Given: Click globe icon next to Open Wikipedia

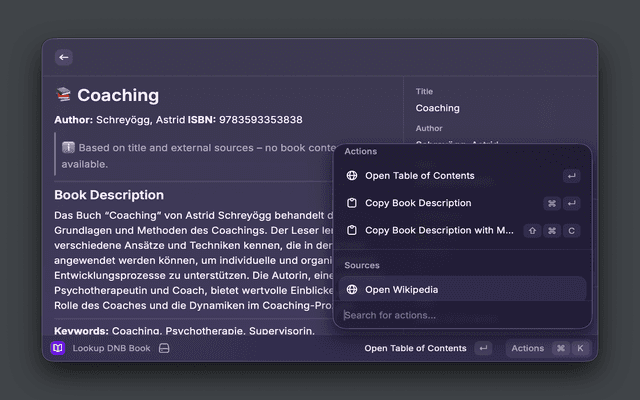Looking at the screenshot, I should tap(352, 289).
